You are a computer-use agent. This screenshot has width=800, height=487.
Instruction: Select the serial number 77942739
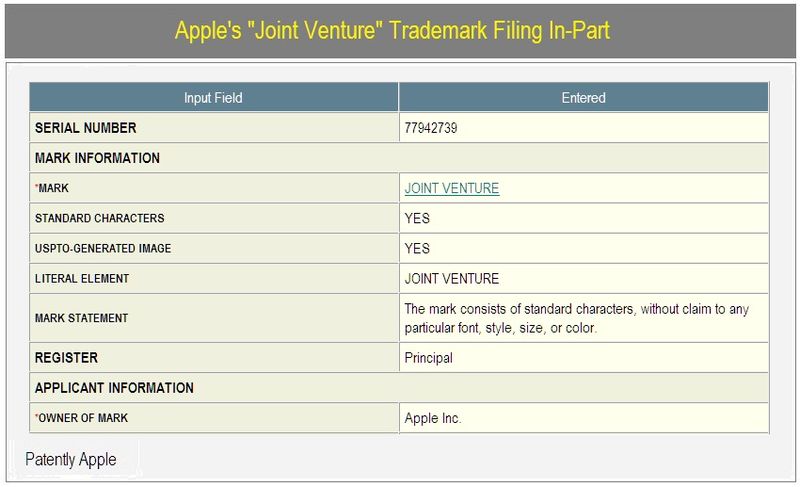[431, 128]
